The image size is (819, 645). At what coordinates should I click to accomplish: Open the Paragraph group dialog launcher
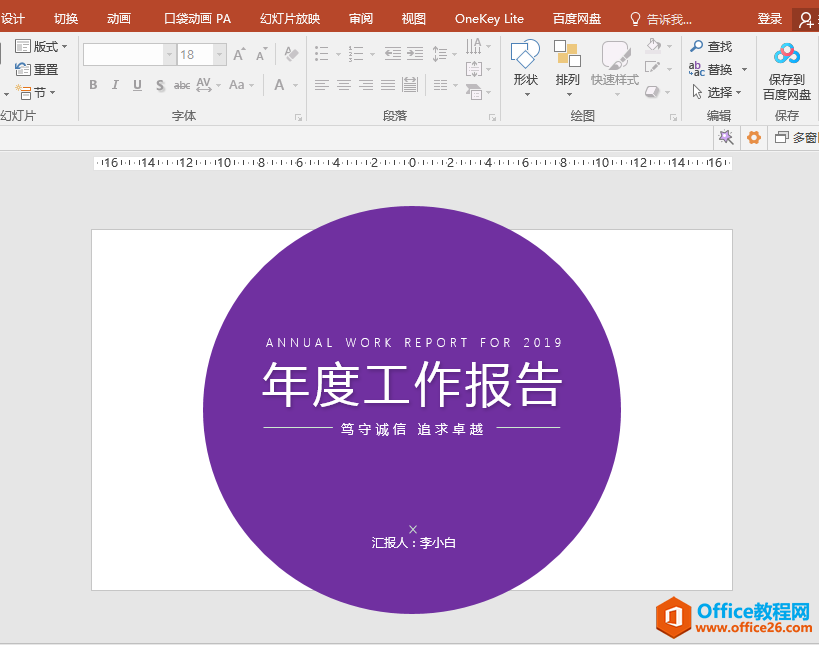tap(493, 118)
